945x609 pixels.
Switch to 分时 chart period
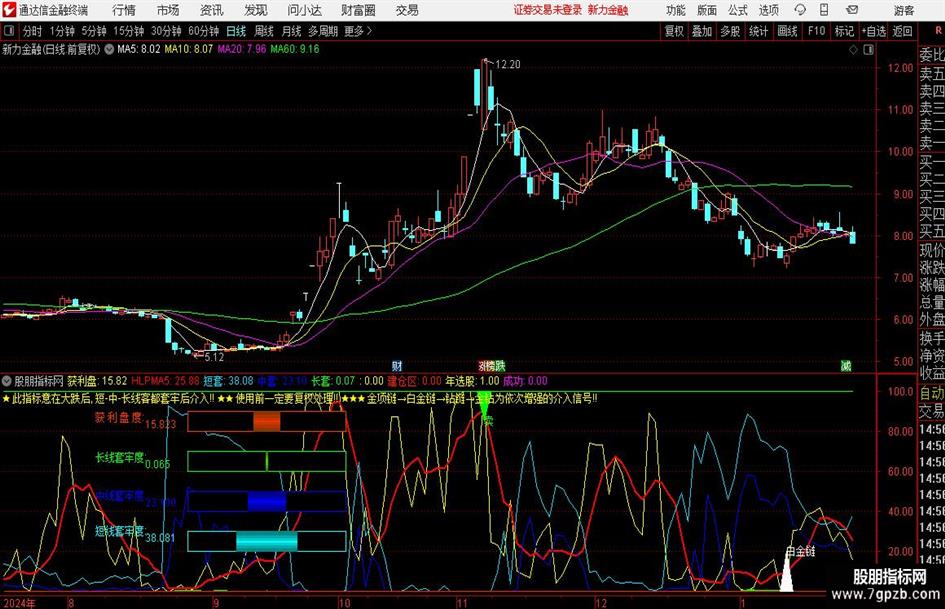pos(32,31)
